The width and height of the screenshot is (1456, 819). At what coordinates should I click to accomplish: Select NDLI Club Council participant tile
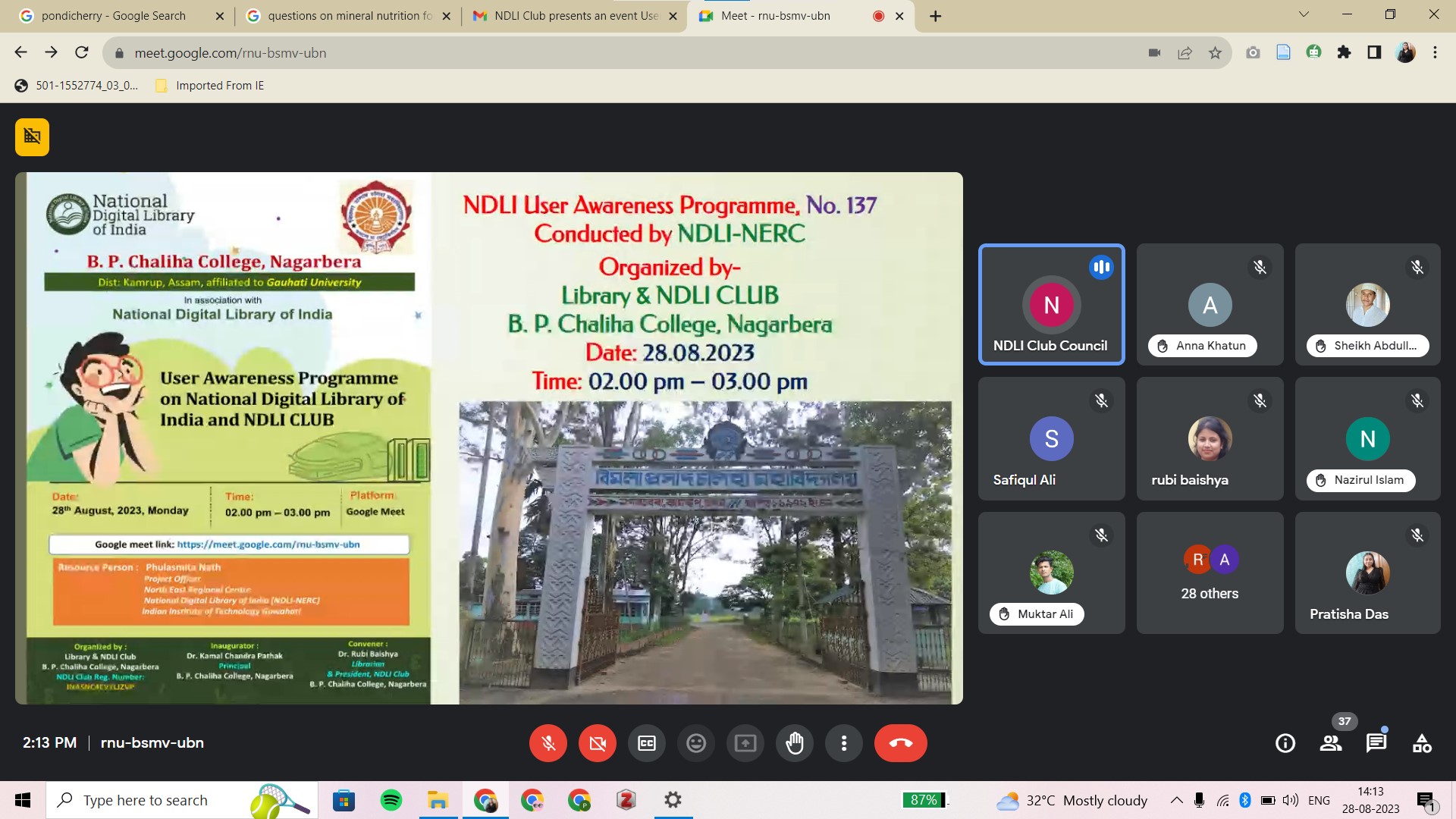click(1051, 304)
